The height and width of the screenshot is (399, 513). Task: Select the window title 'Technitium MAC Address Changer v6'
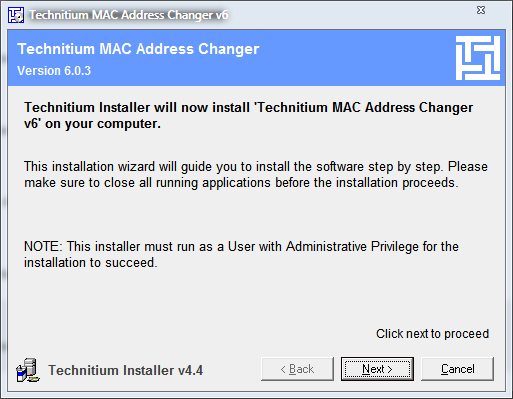point(129,15)
